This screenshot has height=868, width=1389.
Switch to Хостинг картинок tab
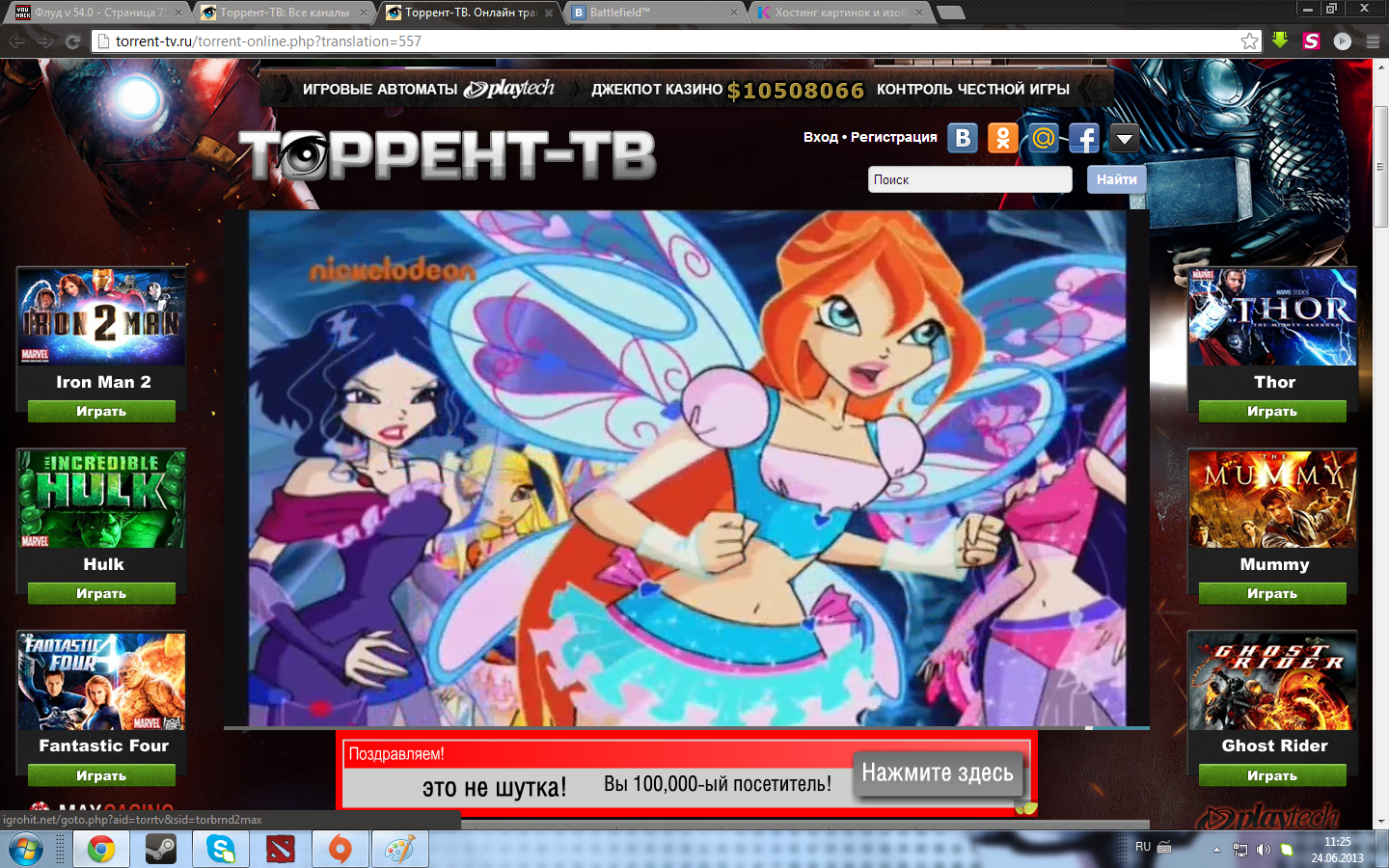coord(837,13)
